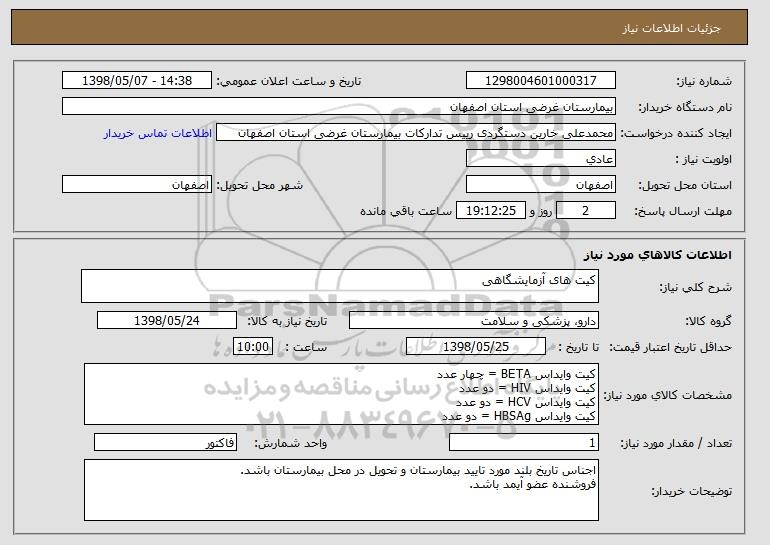Select the تاریخ نیاز به کالا field 1398/05/24
The width and height of the screenshot is (770, 545).
coord(167,321)
